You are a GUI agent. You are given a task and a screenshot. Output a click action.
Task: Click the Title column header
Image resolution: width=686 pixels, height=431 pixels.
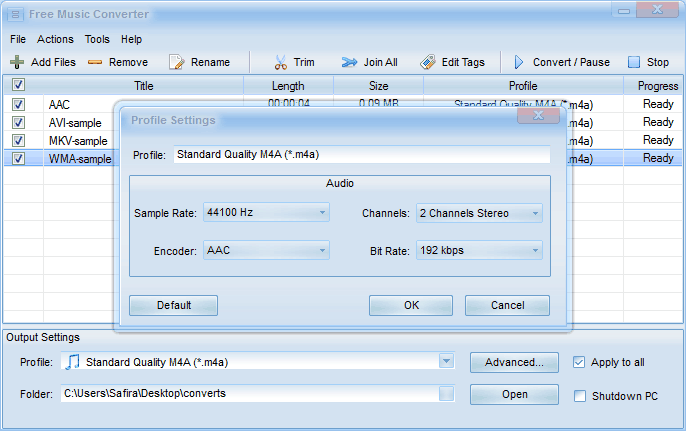coord(144,86)
